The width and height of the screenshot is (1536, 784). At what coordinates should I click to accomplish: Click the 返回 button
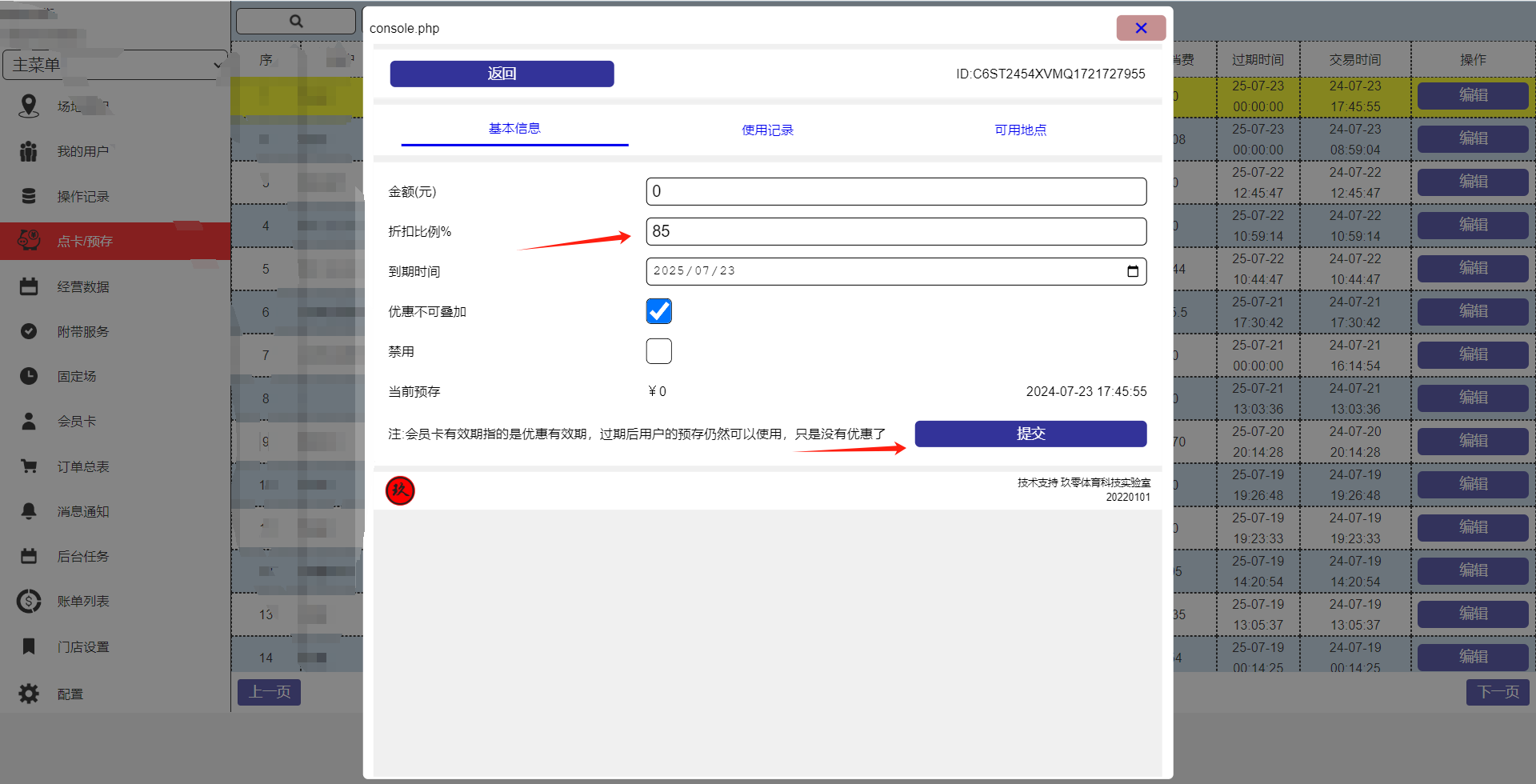click(502, 74)
